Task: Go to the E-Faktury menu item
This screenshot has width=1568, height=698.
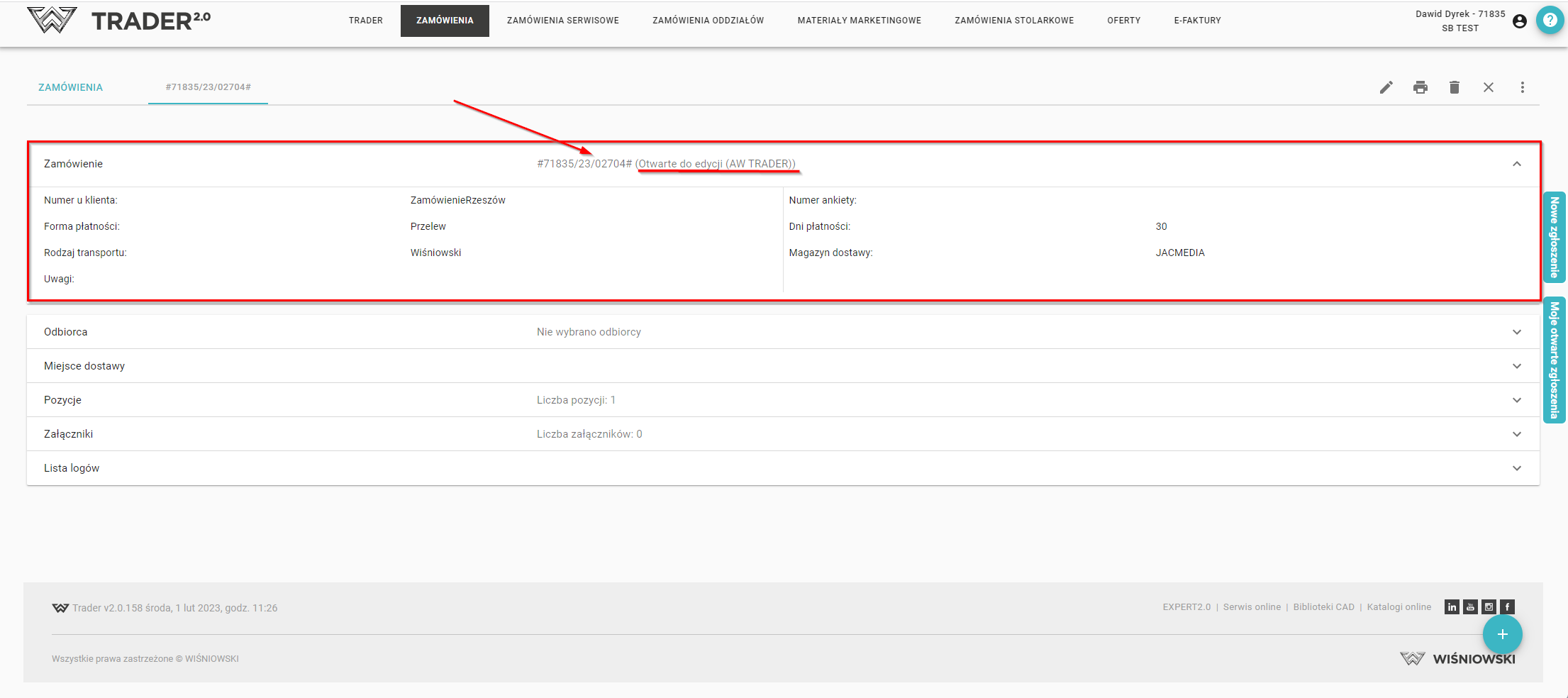Action: 1197,21
